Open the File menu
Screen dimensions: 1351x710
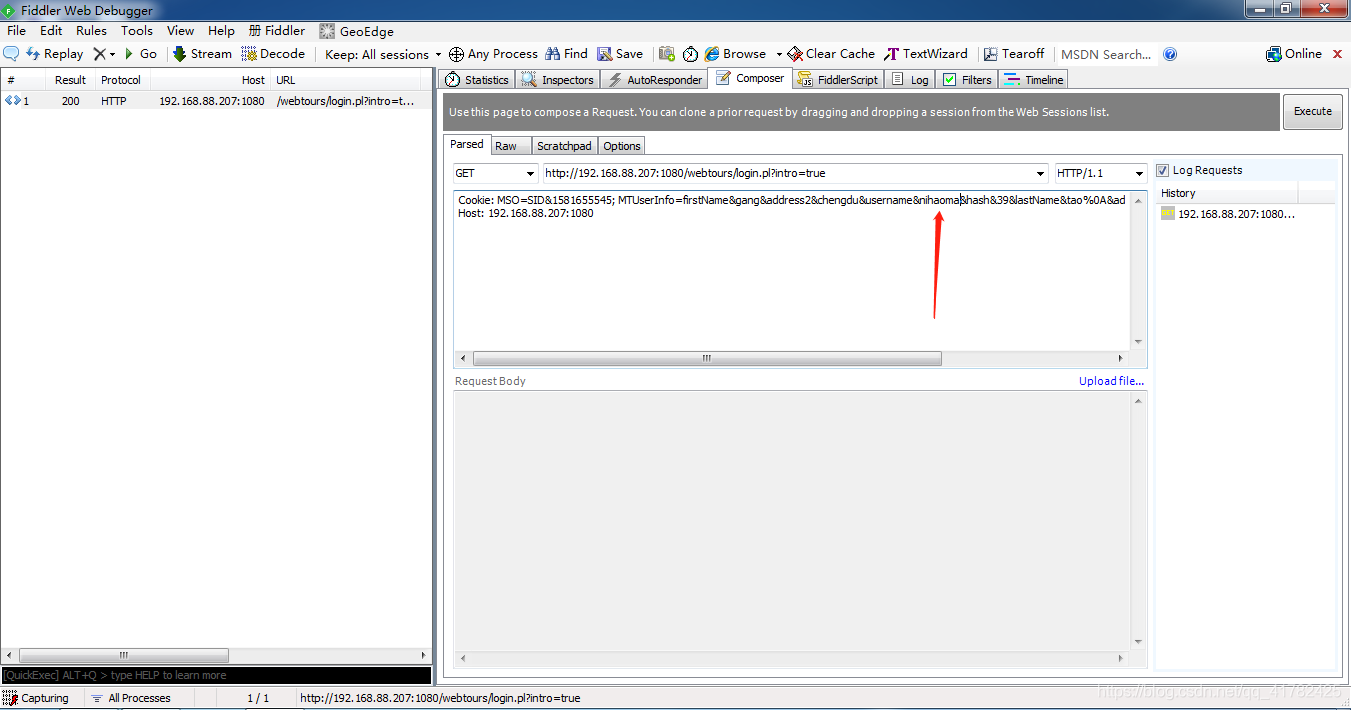point(16,31)
